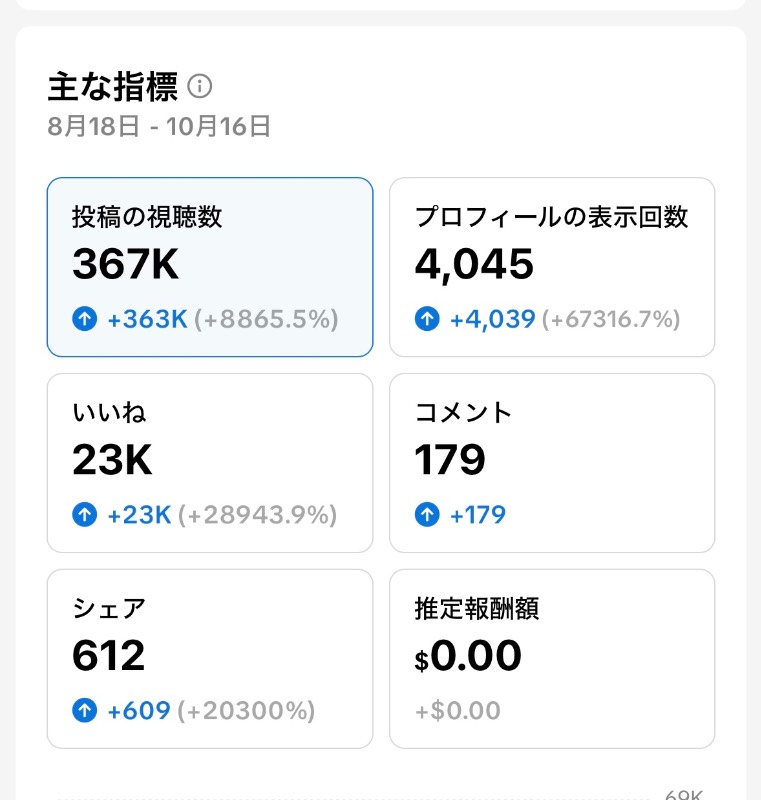The image size is (761, 800).
Task: Select the シェア 612 card
Action: click(210, 659)
